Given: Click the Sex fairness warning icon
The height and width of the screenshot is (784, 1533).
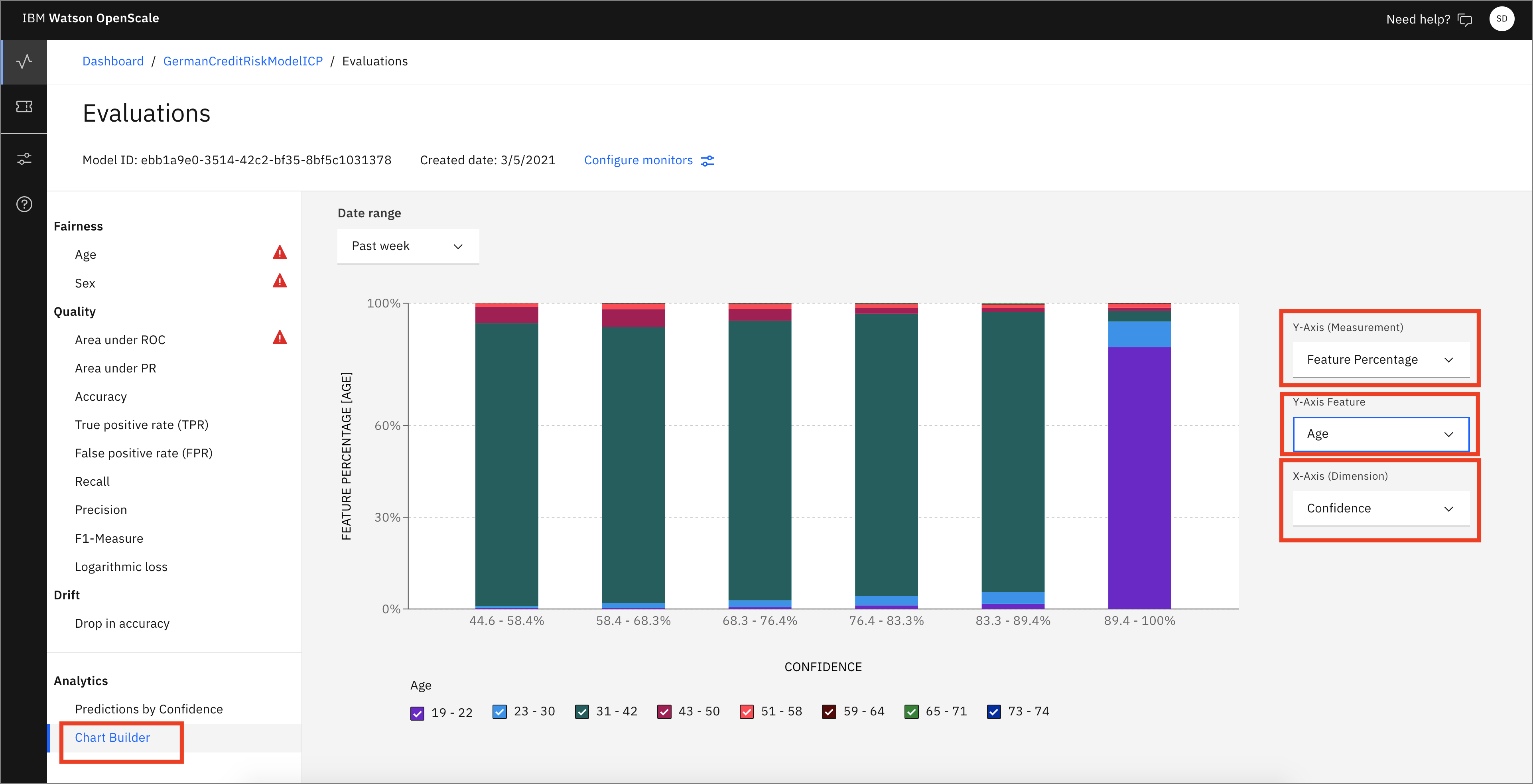Looking at the screenshot, I should coord(280,281).
